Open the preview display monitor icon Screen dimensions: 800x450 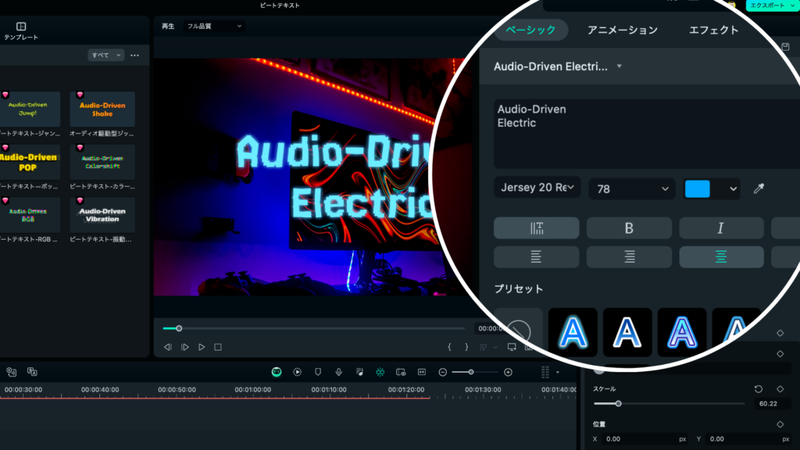tap(512, 347)
